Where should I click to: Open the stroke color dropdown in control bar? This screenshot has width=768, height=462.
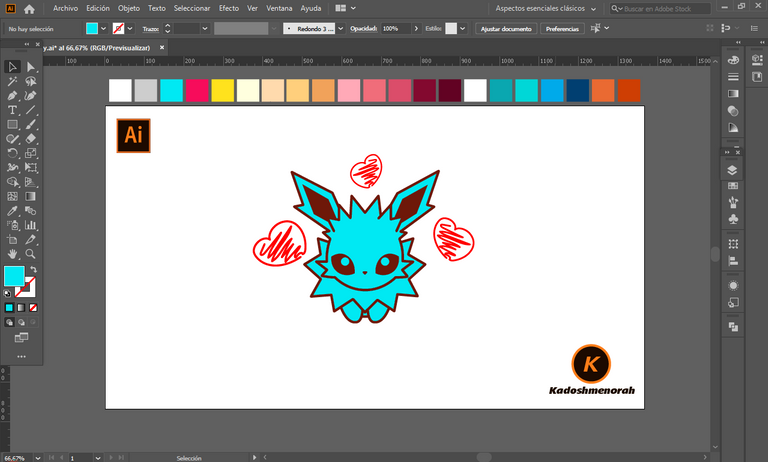[130, 28]
